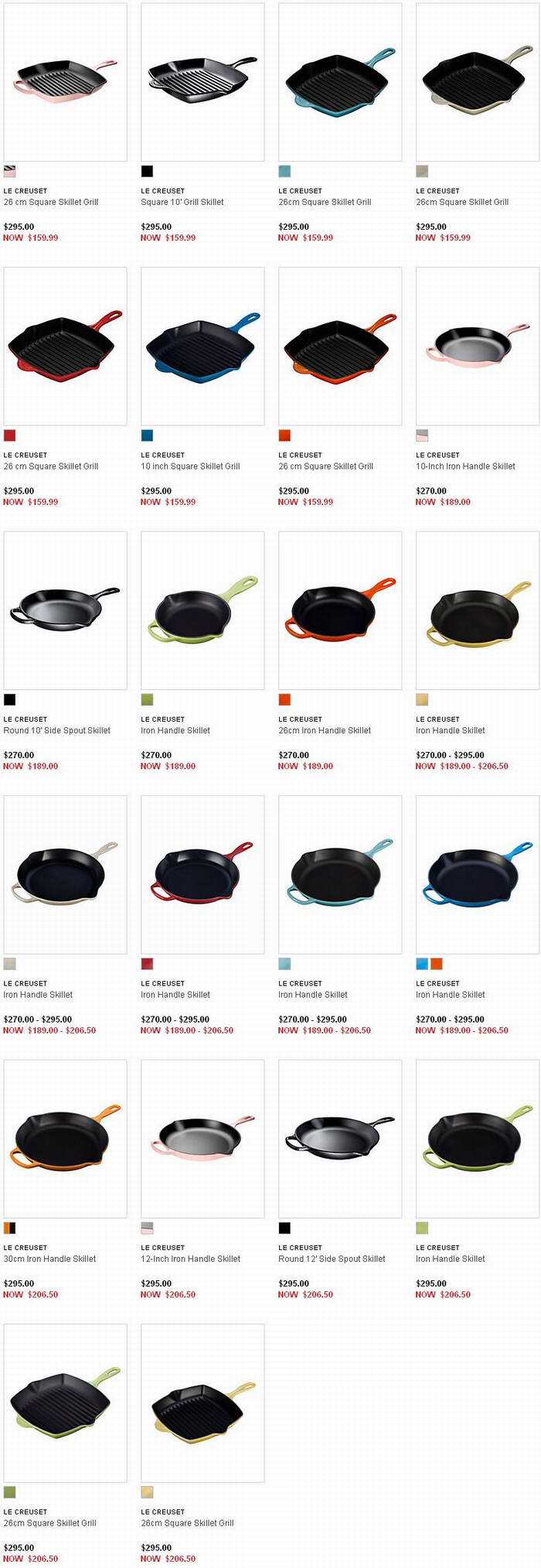541x1568 pixels.
Task: Open the 'Square 10' Grill Skillet' product link
Action: (x=182, y=202)
